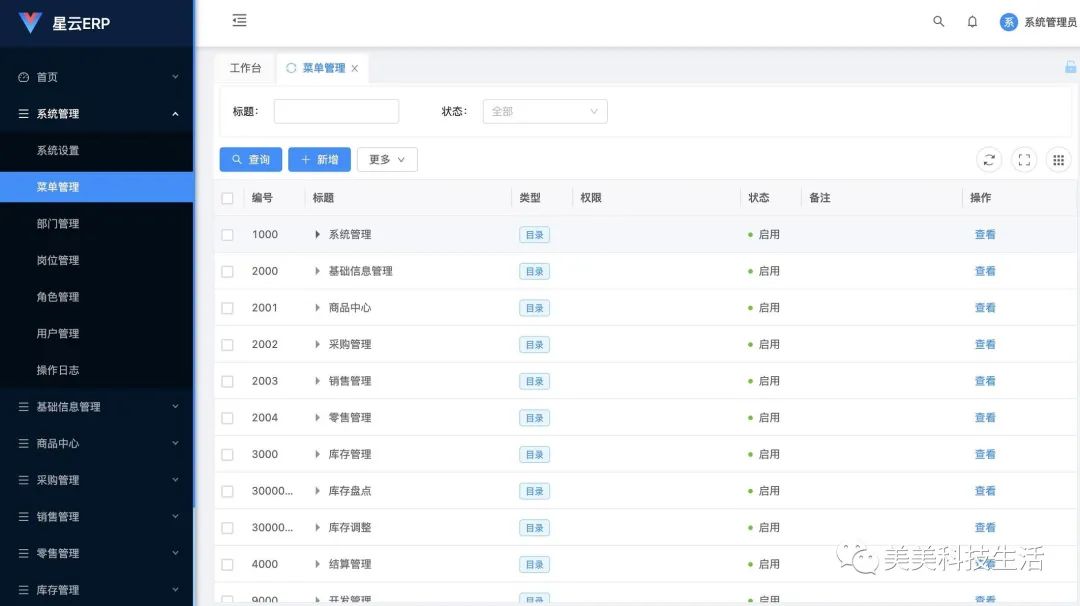1080x606 pixels.
Task: Collapse the sidebar via the hamburger icon
Action: (239, 20)
